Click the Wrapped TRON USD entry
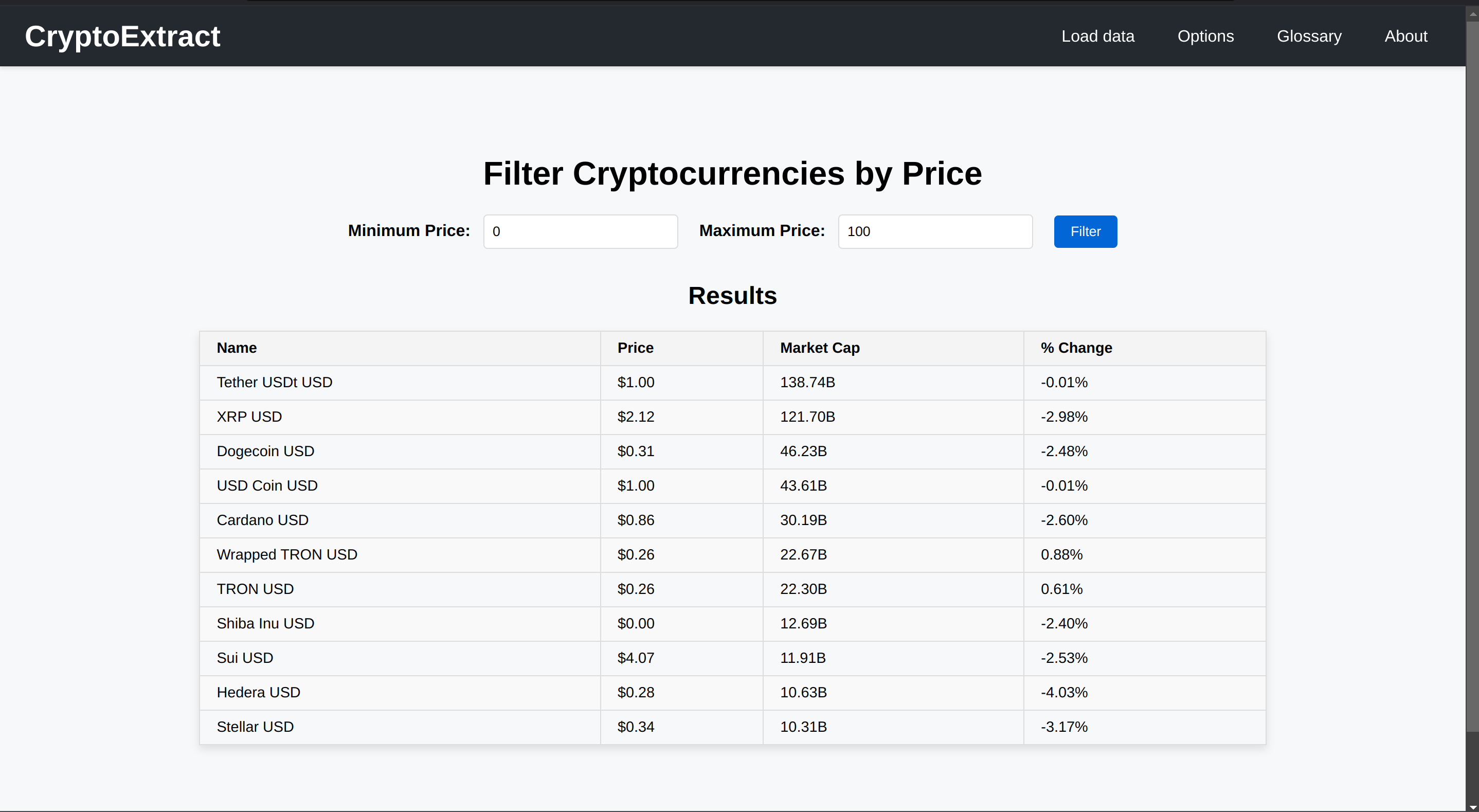Image resolution: width=1479 pixels, height=812 pixels. [x=286, y=555]
